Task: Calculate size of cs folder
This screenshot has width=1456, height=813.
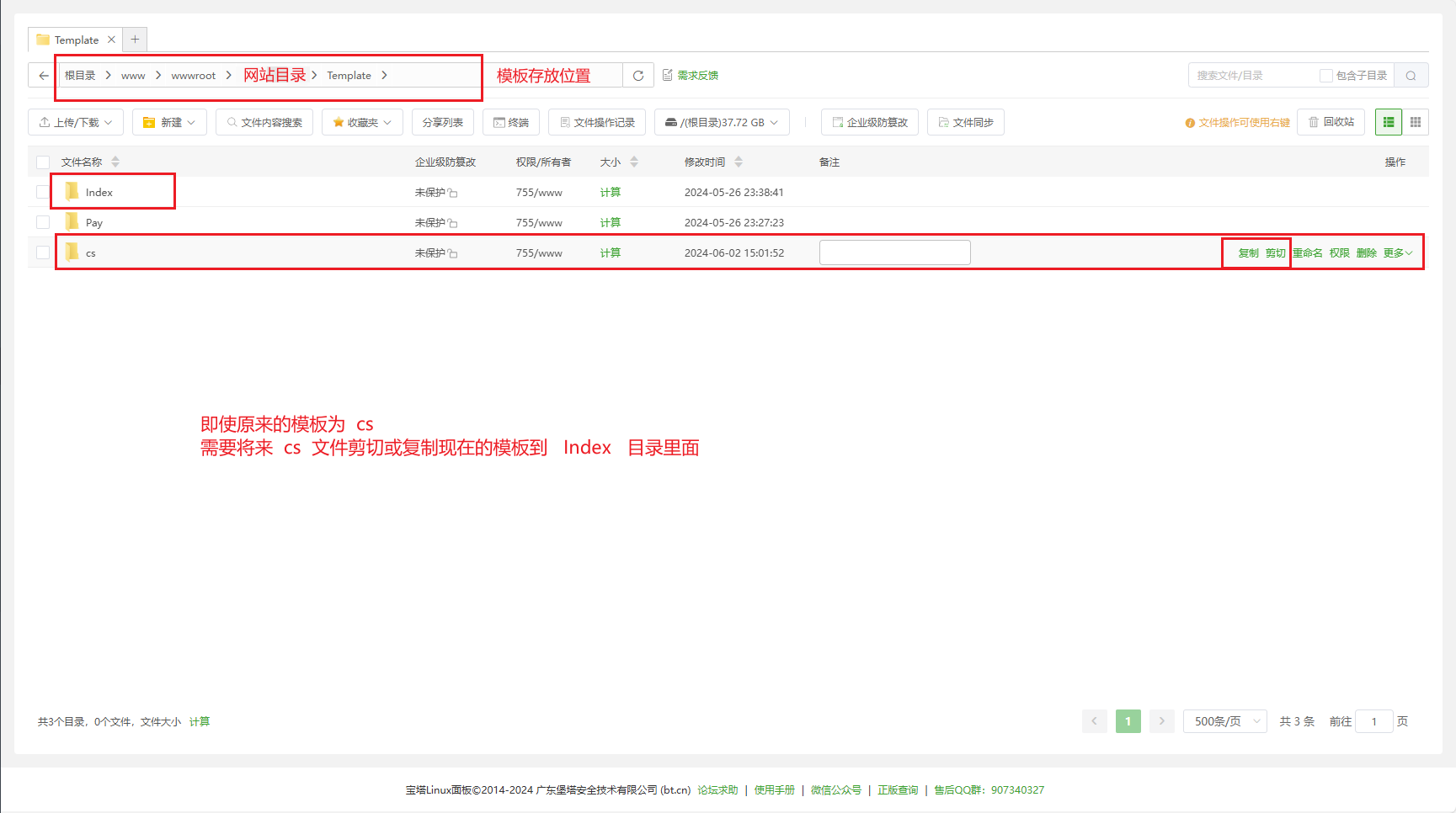Action: [611, 253]
